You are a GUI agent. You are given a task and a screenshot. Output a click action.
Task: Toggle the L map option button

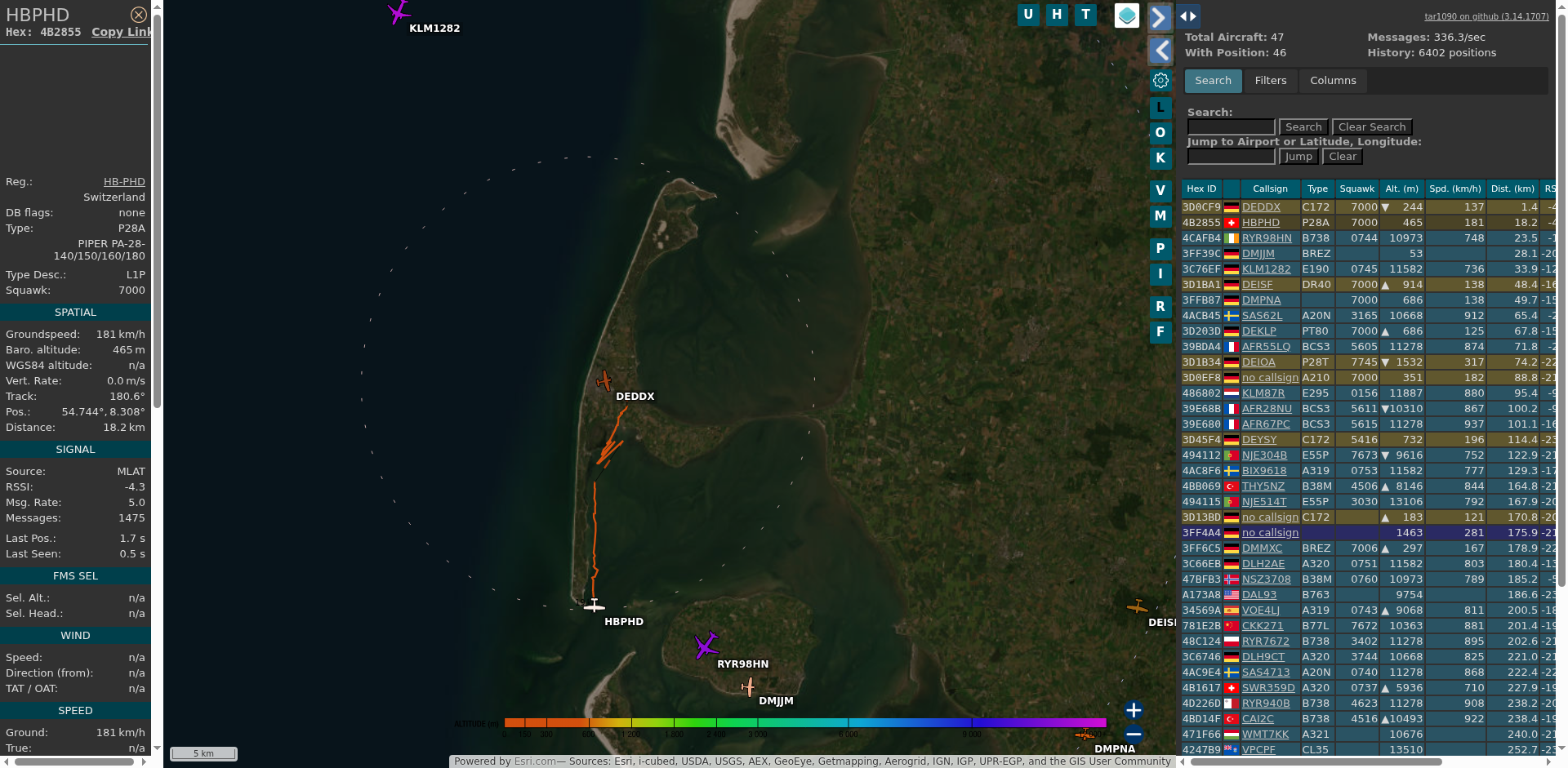[x=1160, y=108]
